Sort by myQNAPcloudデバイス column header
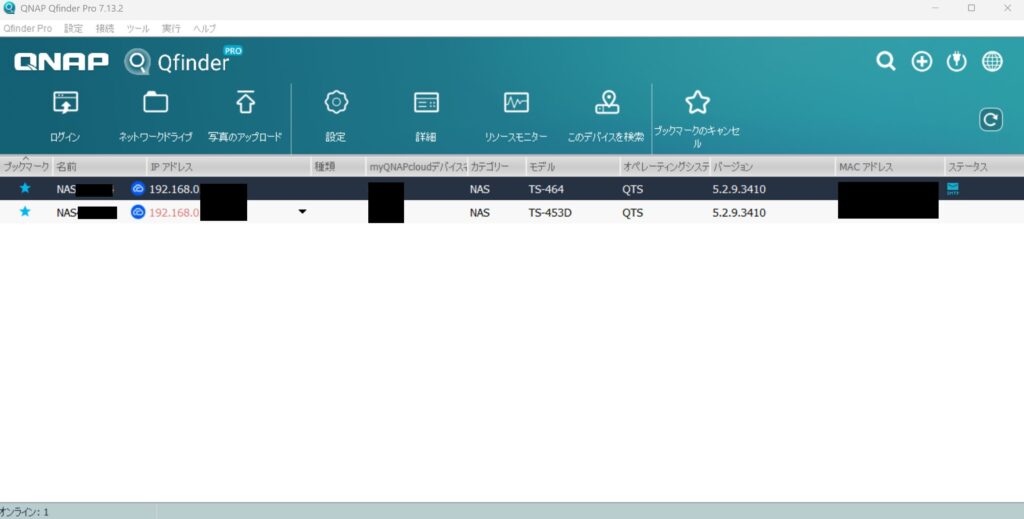 (x=417, y=166)
